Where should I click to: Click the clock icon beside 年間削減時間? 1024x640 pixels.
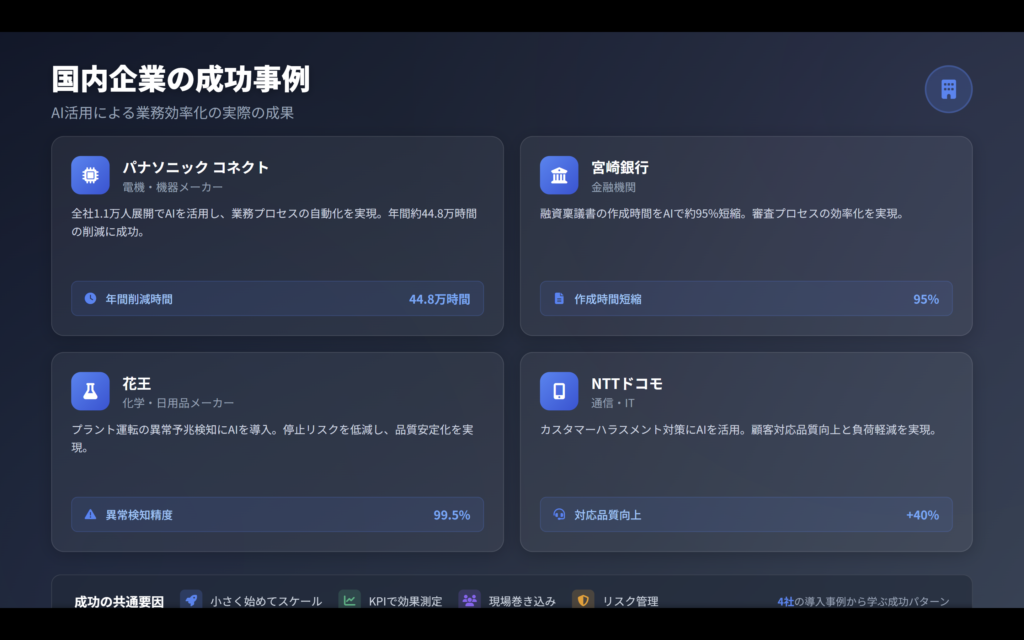pyautogui.click(x=90, y=298)
